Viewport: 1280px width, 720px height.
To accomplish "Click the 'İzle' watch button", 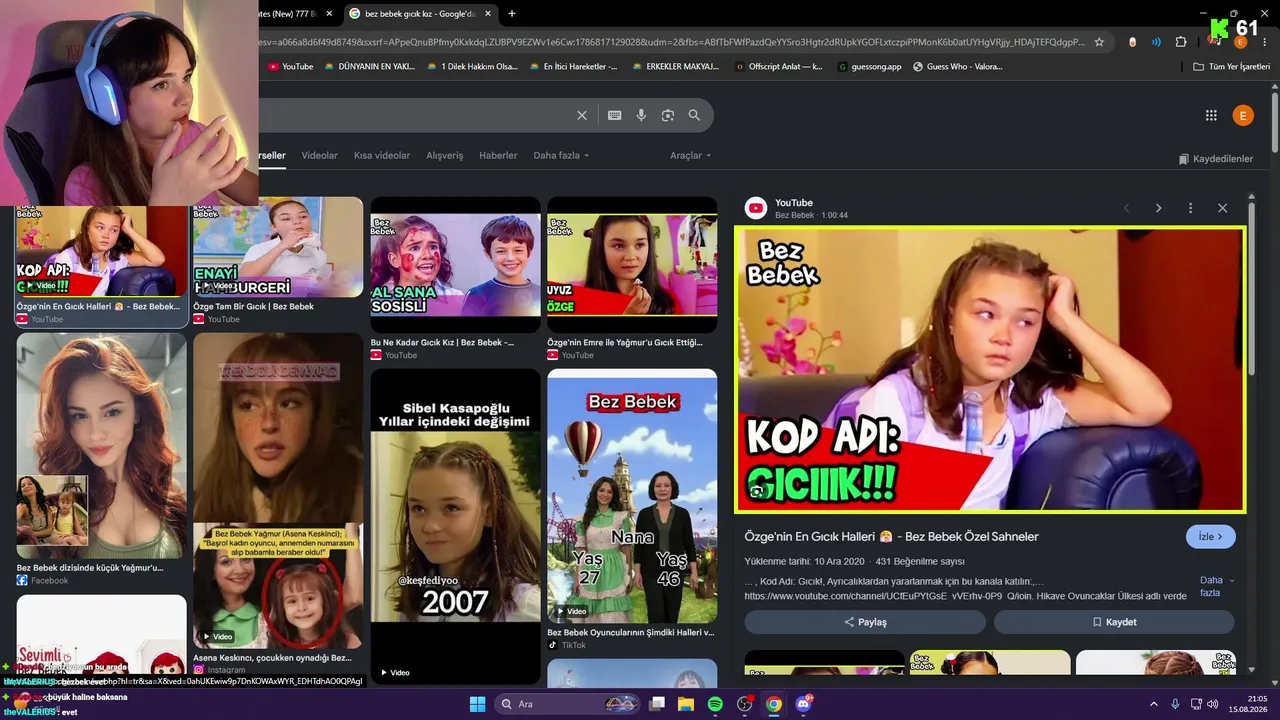I will pos(1211,537).
